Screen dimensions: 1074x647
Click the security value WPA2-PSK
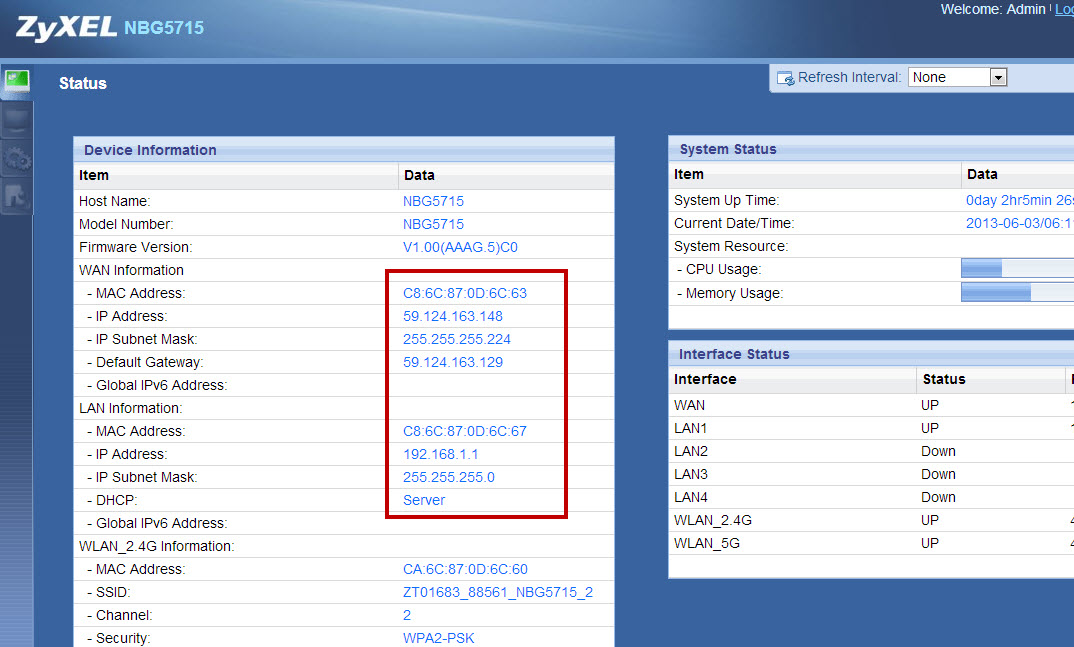[438, 638]
